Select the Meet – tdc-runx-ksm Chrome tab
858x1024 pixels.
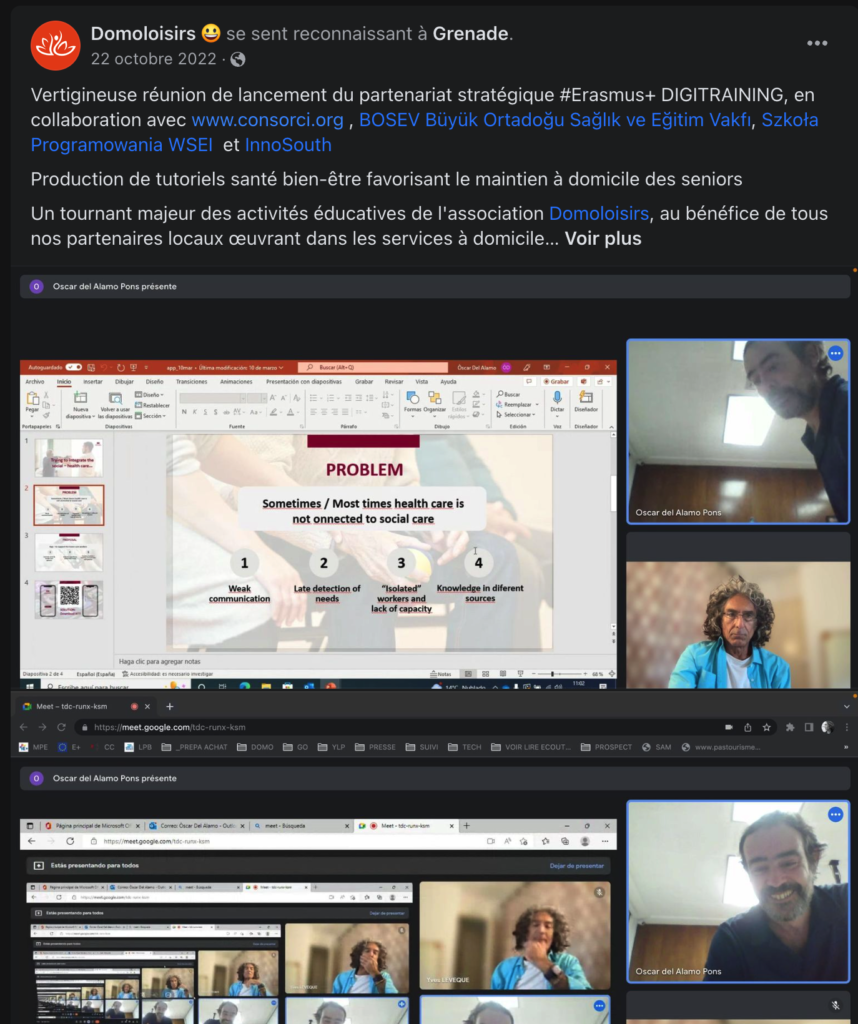[86, 707]
